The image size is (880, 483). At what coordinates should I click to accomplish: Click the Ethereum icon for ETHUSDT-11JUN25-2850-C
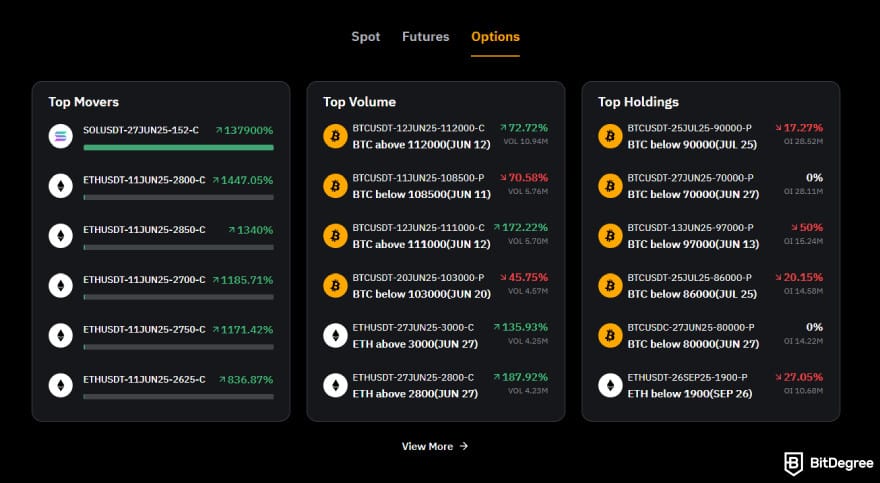coord(61,236)
